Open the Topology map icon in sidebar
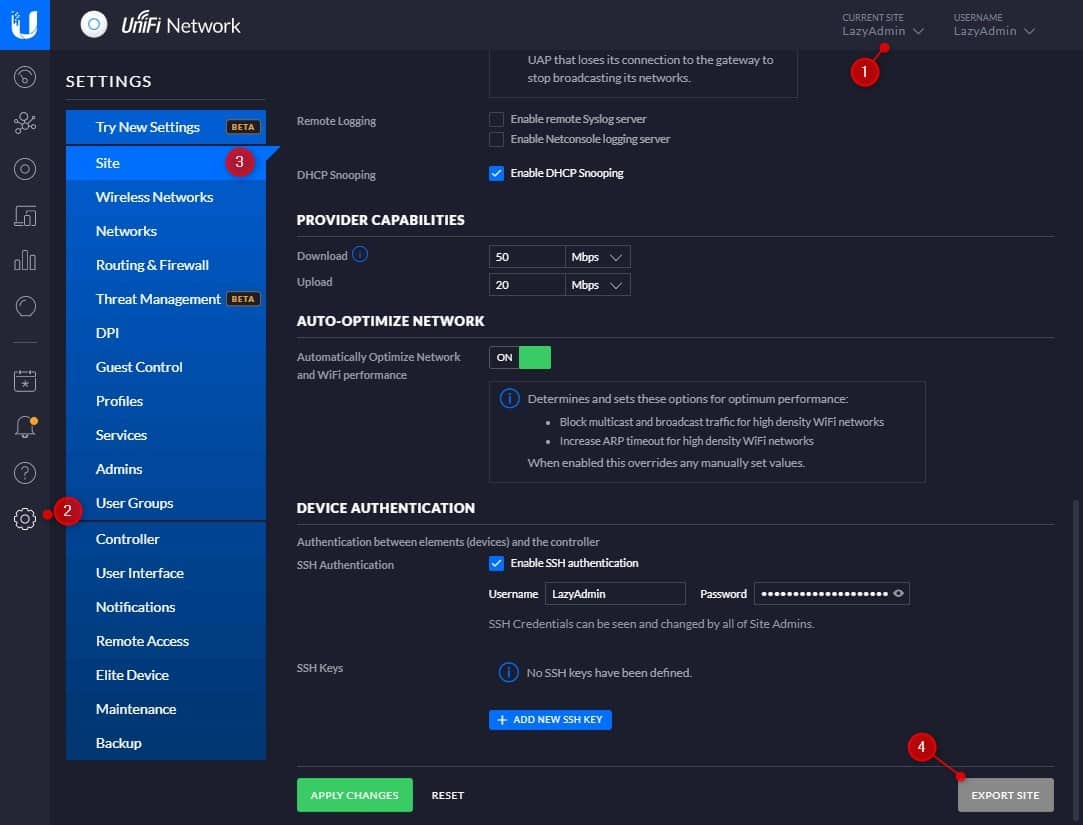 pos(25,123)
